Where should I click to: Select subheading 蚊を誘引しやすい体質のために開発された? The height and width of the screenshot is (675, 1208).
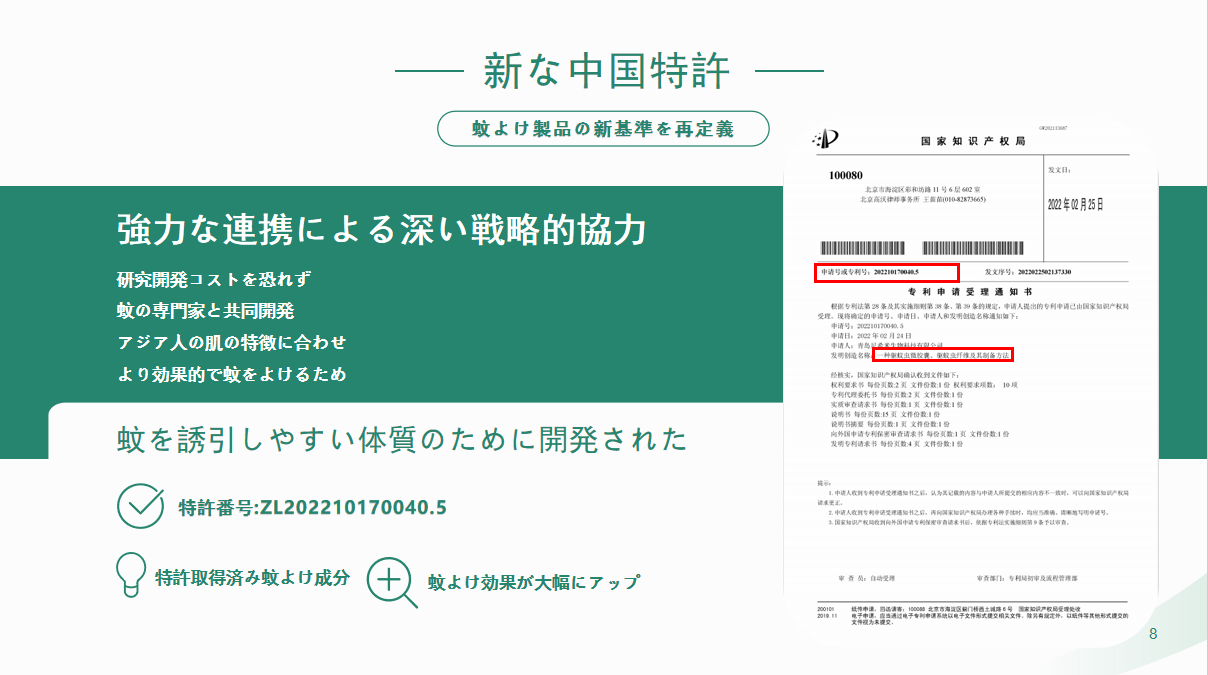click(x=402, y=438)
